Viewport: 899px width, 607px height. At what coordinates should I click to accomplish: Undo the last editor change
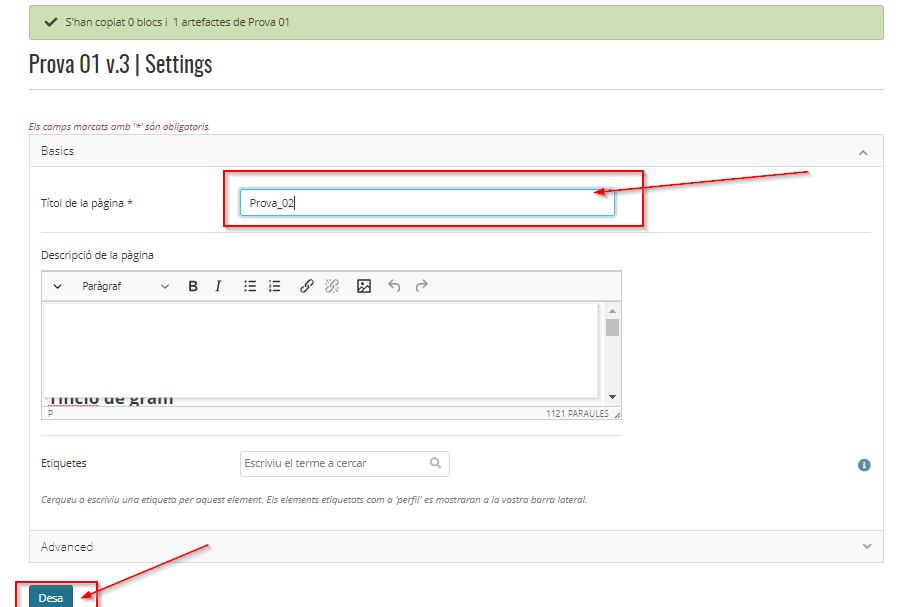[394, 286]
